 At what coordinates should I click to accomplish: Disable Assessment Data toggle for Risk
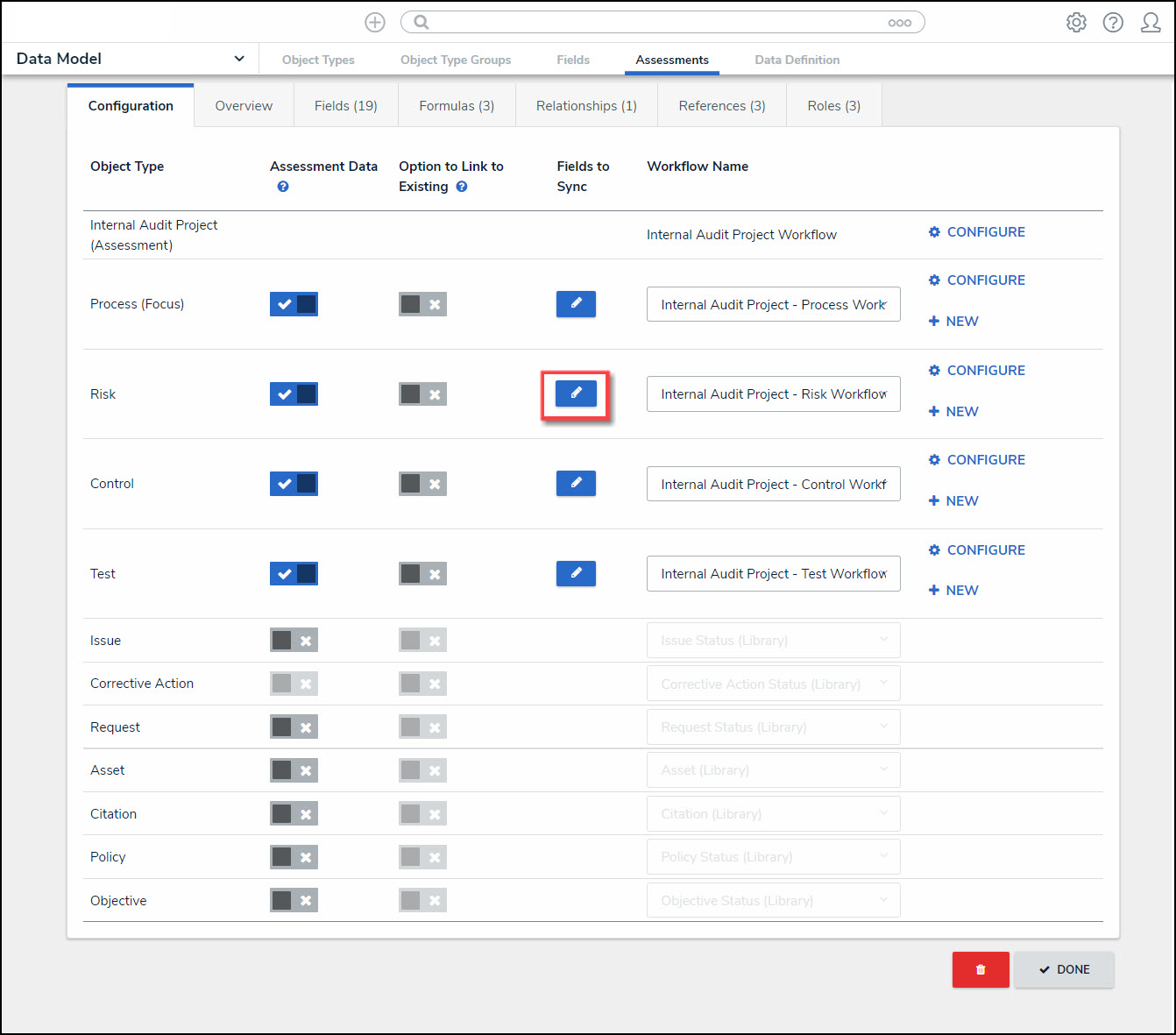coord(294,393)
